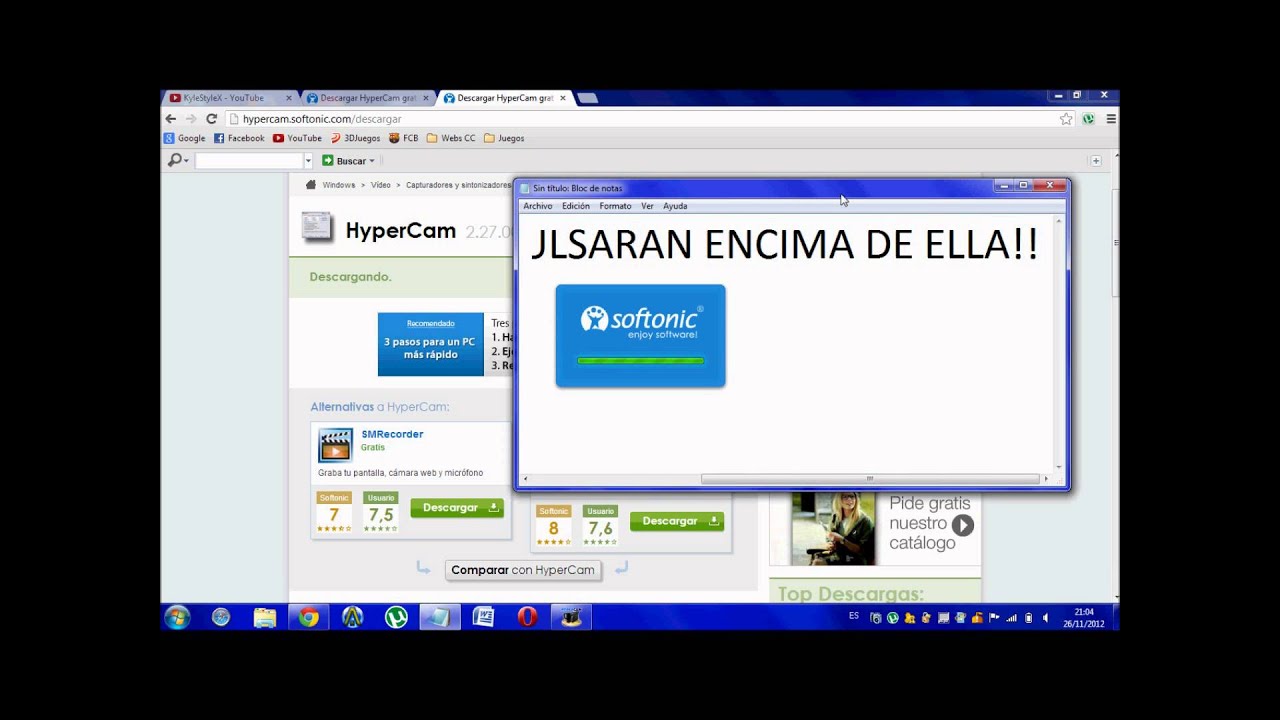Open uTorrent from the taskbar
This screenshot has width=1280, height=720.
click(396, 617)
